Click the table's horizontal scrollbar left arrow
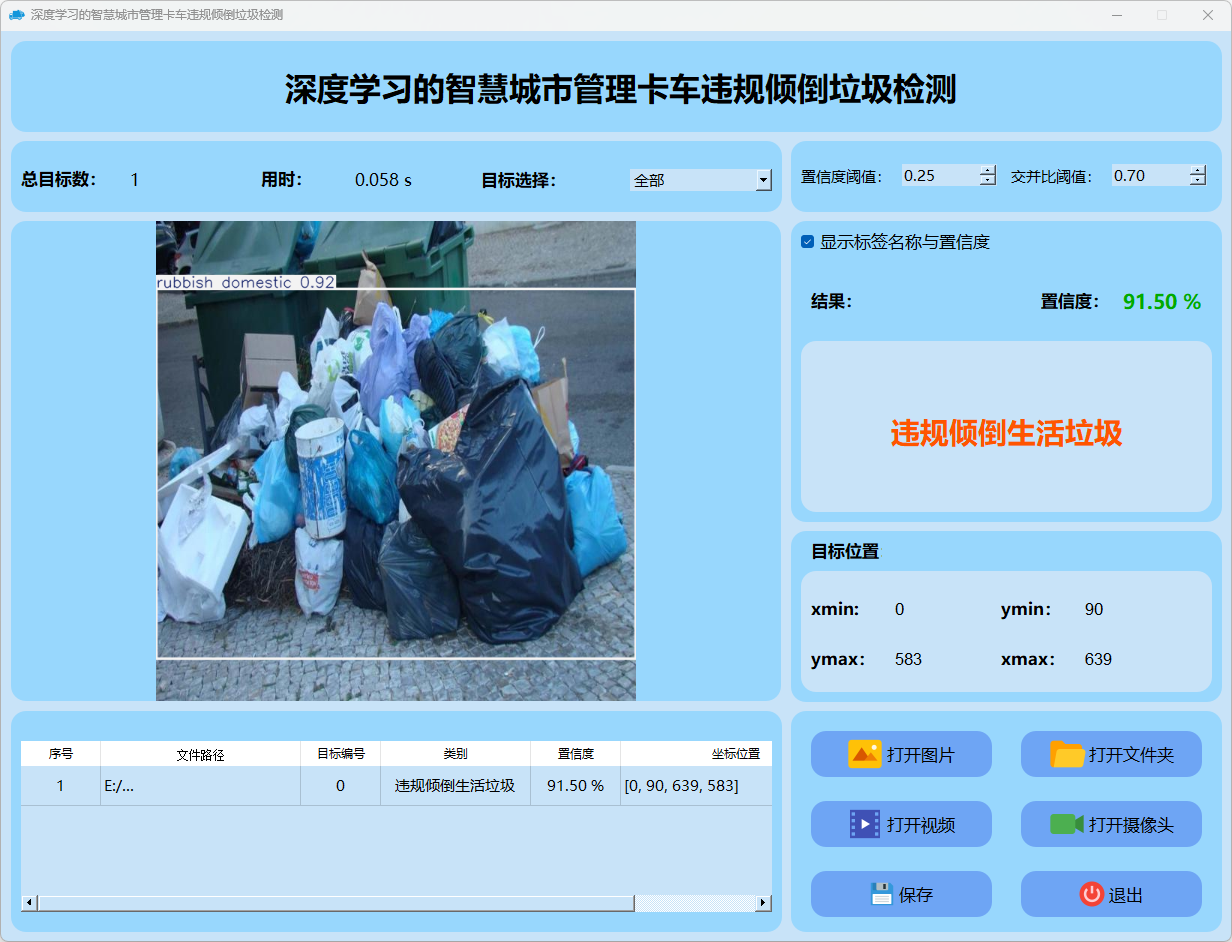 [x=29, y=903]
